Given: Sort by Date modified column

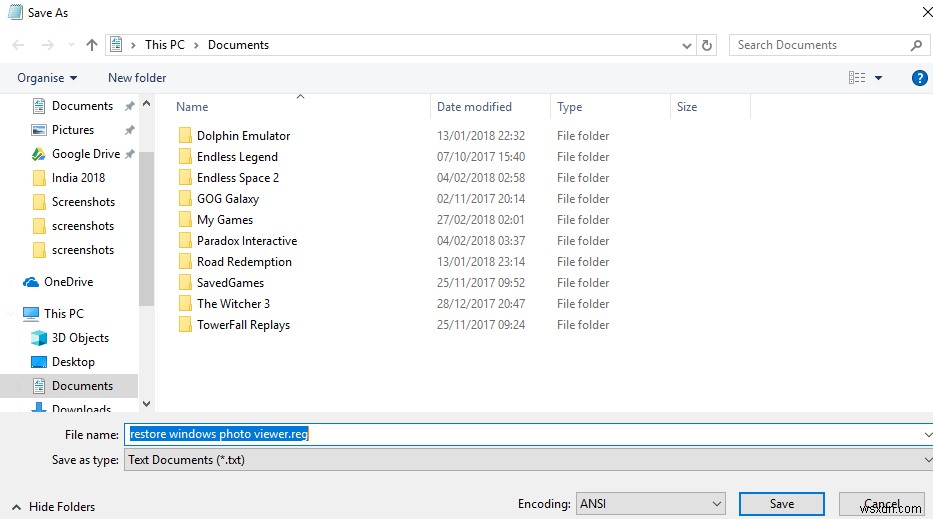Looking at the screenshot, I should coord(474,107).
